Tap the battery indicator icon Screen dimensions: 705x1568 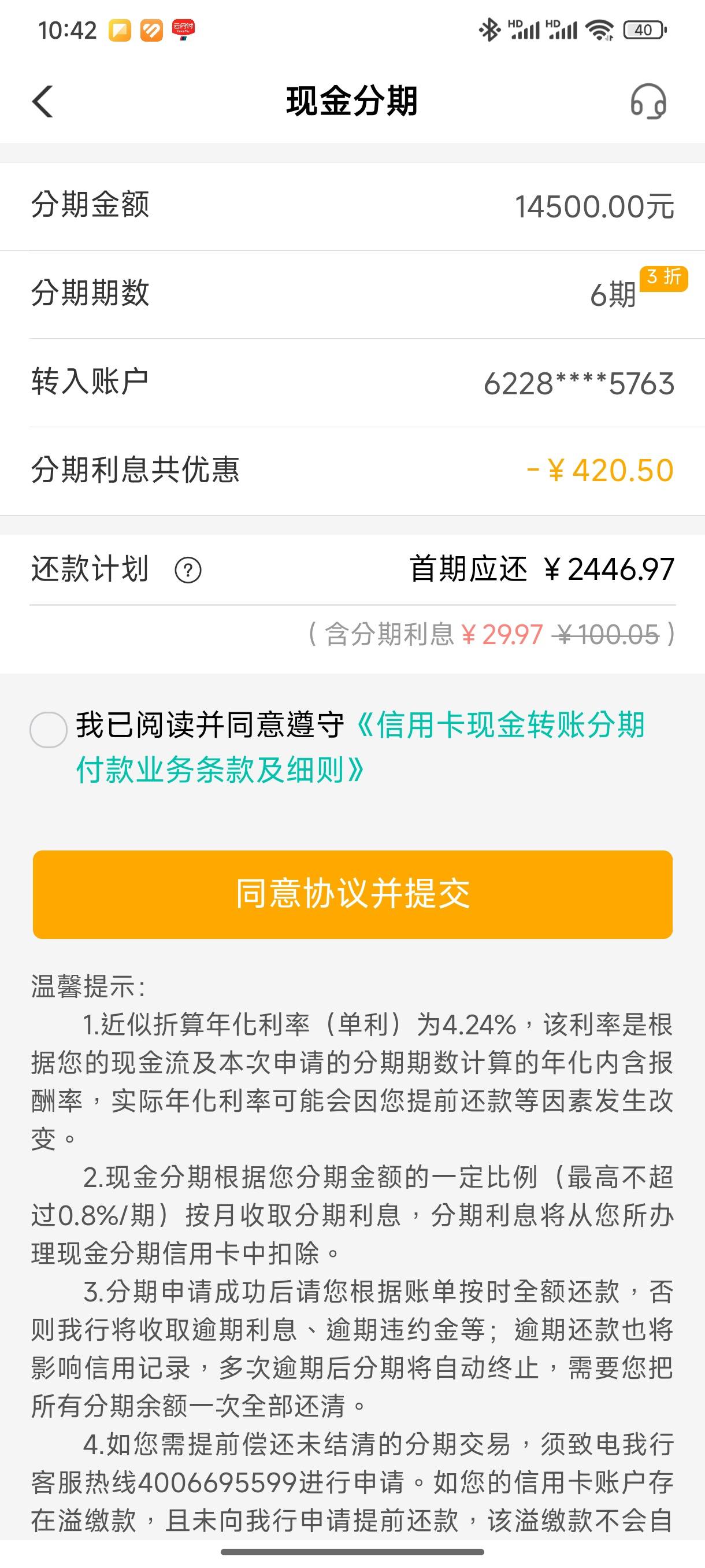(645, 30)
